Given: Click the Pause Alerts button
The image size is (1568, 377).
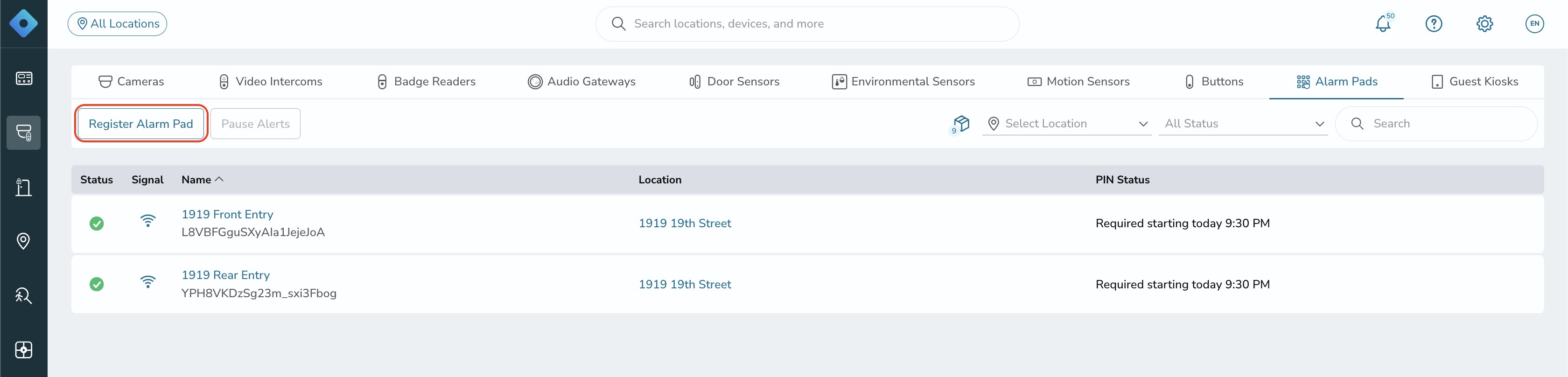Looking at the screenshot, I should point(256,124).
